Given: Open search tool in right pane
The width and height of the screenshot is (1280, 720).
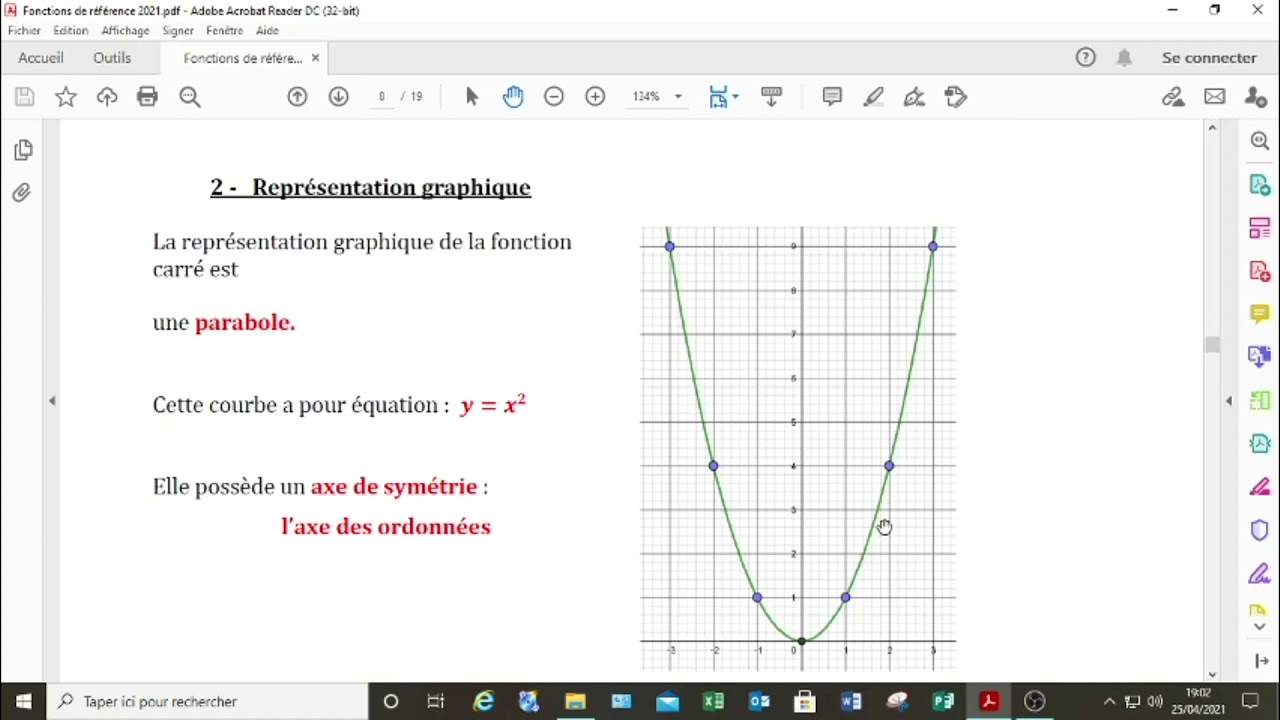Looking at the screenshot, I should coord(1260,141).
